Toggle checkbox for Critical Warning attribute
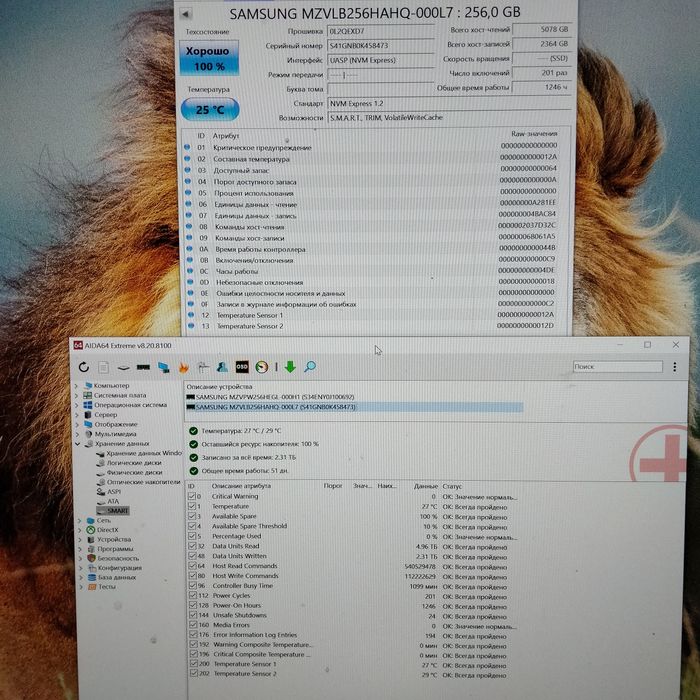 192,496
